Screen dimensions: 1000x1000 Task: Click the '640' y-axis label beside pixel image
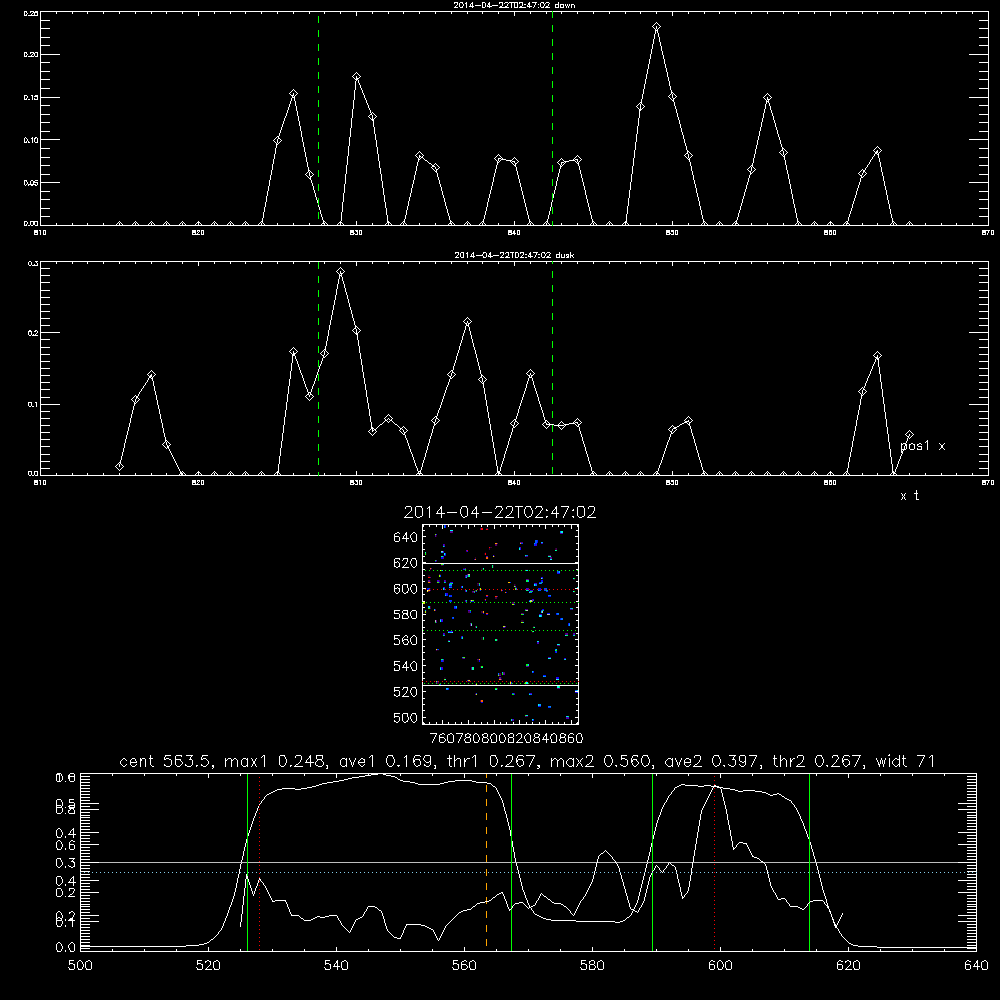coord(406,538)
